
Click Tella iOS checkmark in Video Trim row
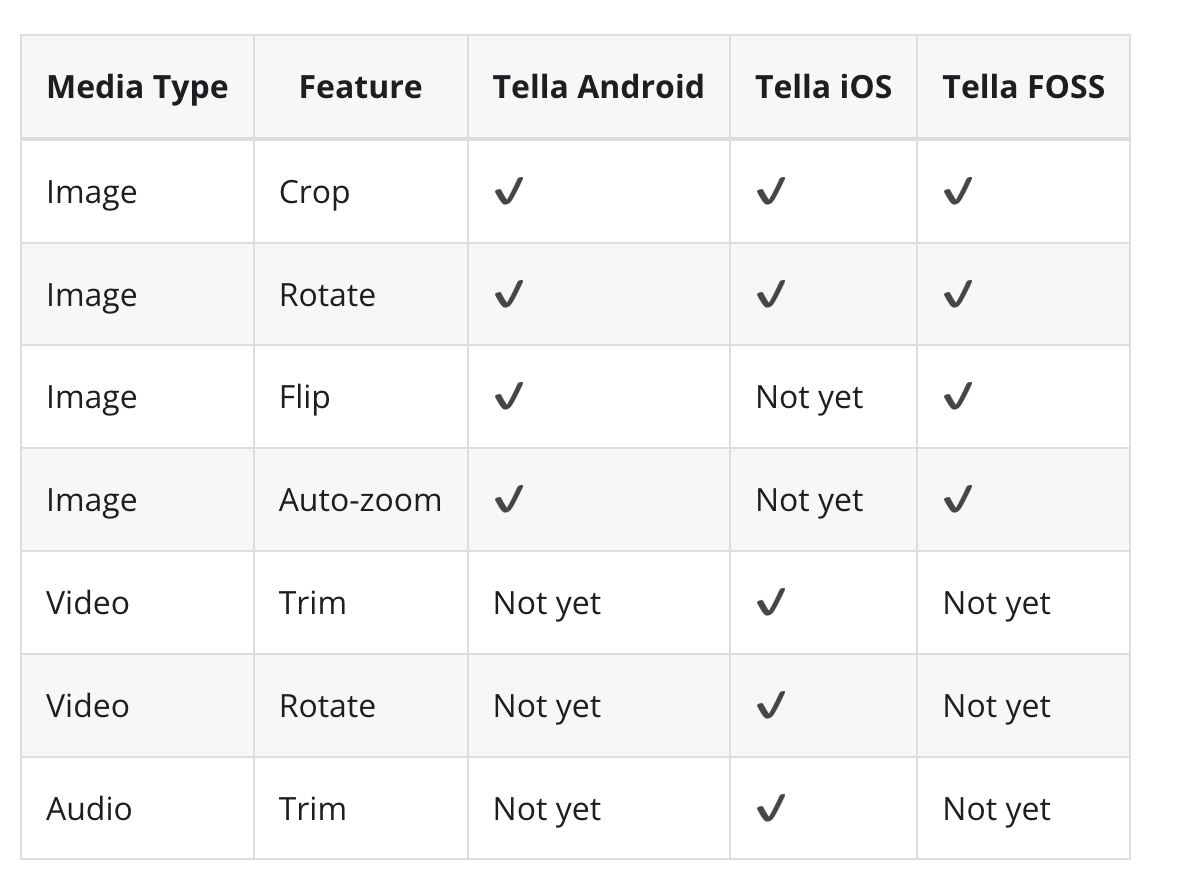click(771, 602)
